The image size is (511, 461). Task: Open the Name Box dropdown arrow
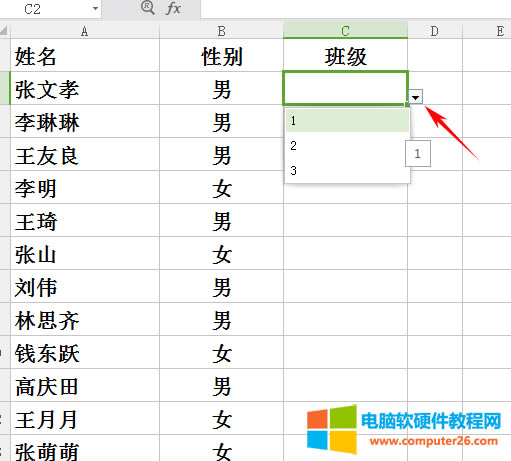tap(95, 8)
